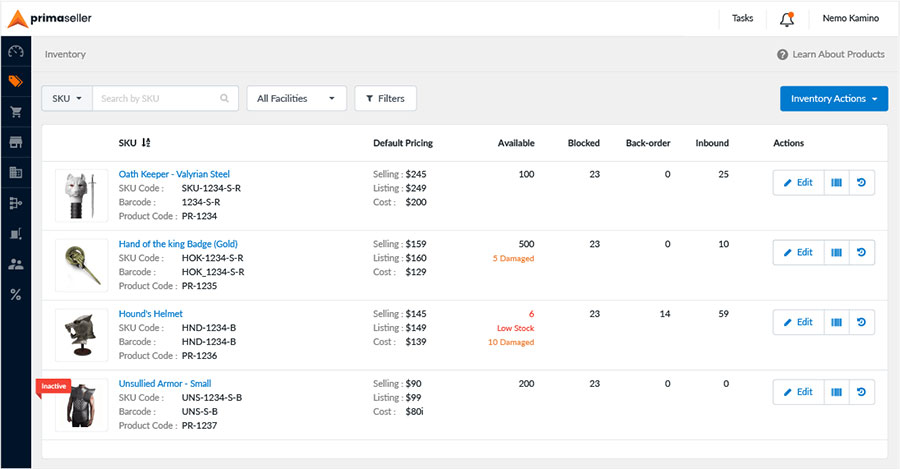This screenshot has width=900, height=469.
Task: Open the Hand of the king Badge link
Action: [178, 243]
